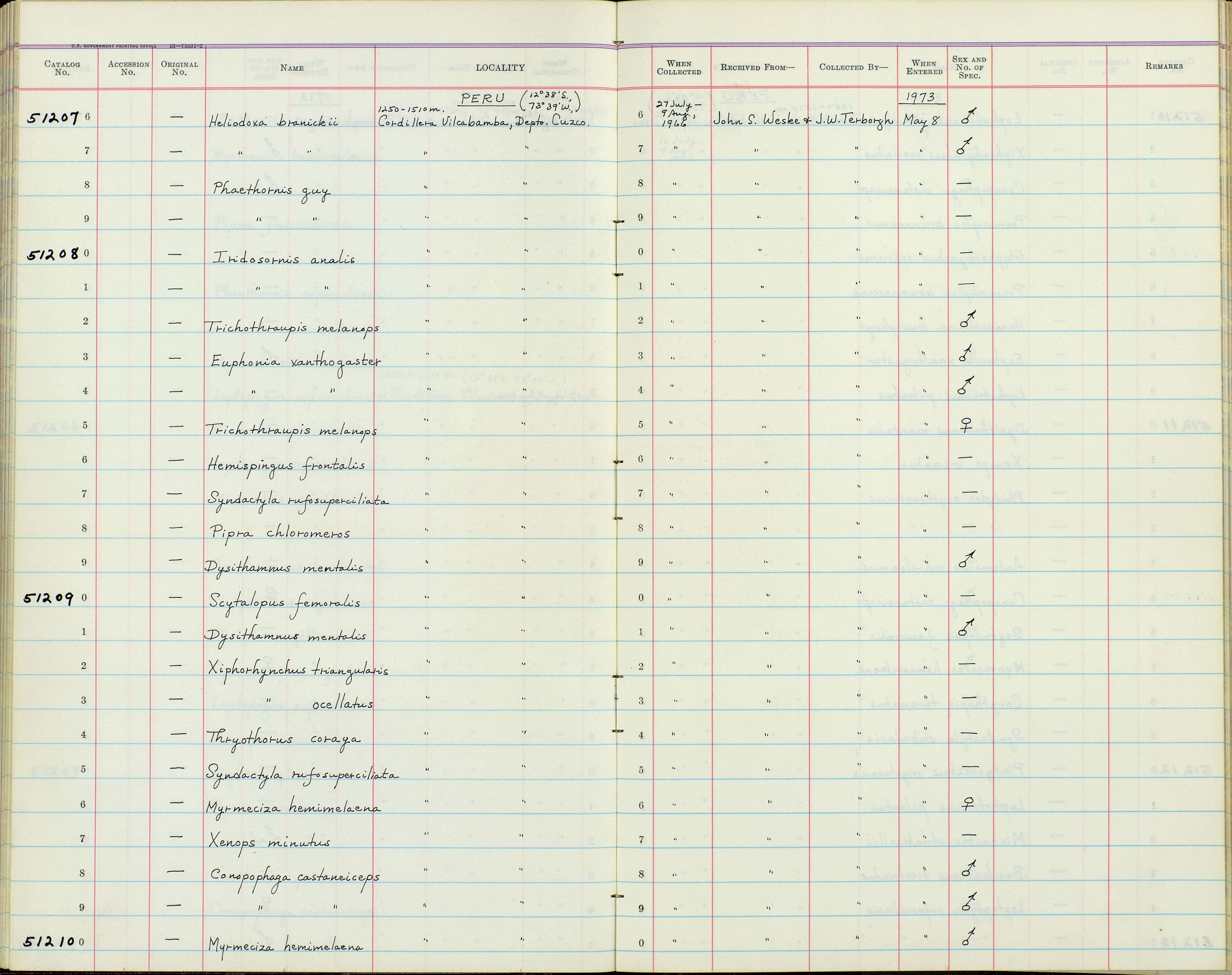Click the 'Received From—' column header
The image size is (1232, 975).
pos(757,67)
